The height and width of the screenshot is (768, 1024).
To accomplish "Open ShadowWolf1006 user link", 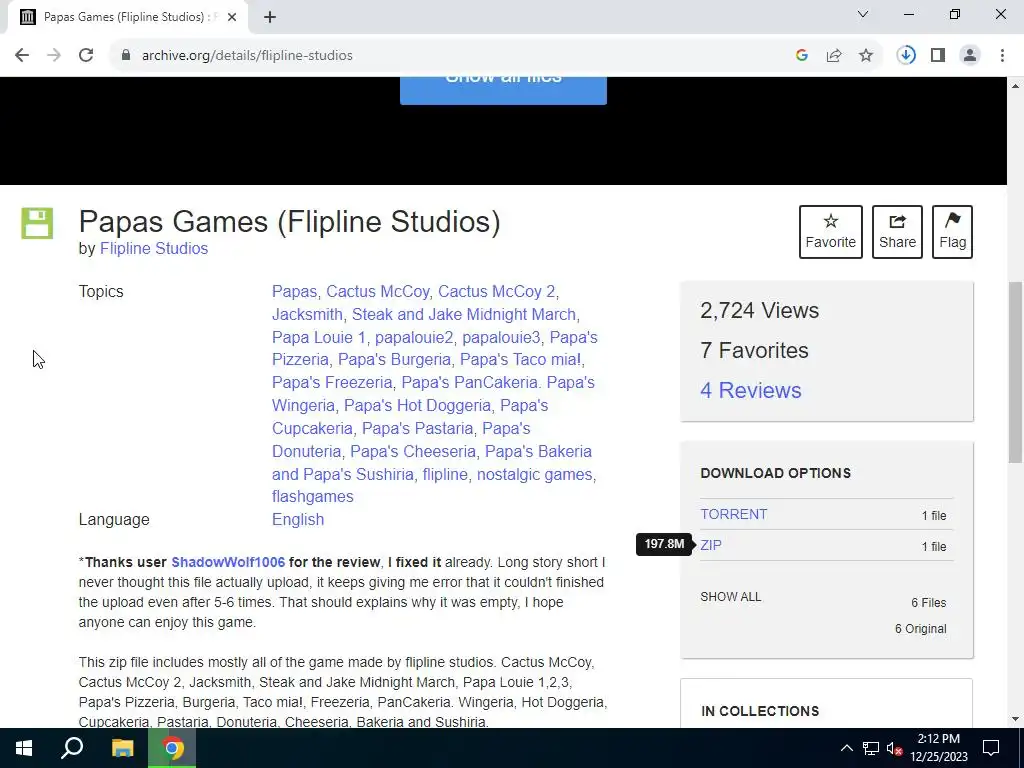I will click(228, 562).
